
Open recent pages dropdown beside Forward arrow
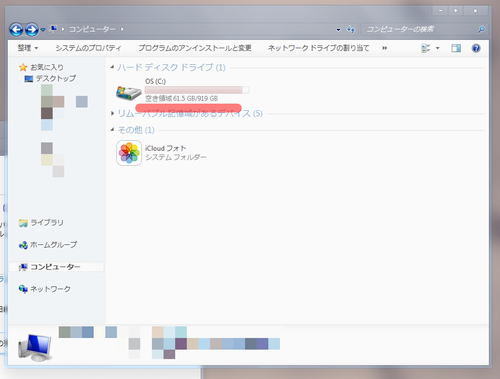tap(43, 30)
